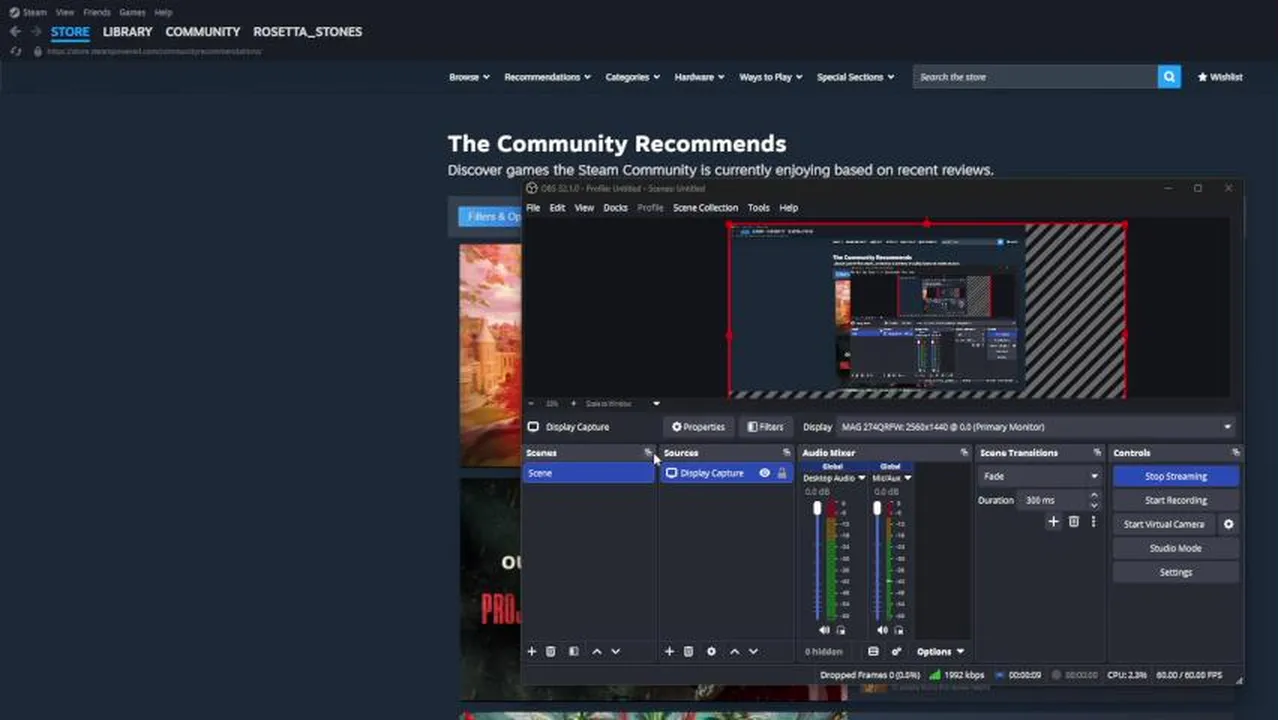Open advanced audio properties gears icon
The width and height of the screenshot is (1278, 720).
[x=896, y=652]
